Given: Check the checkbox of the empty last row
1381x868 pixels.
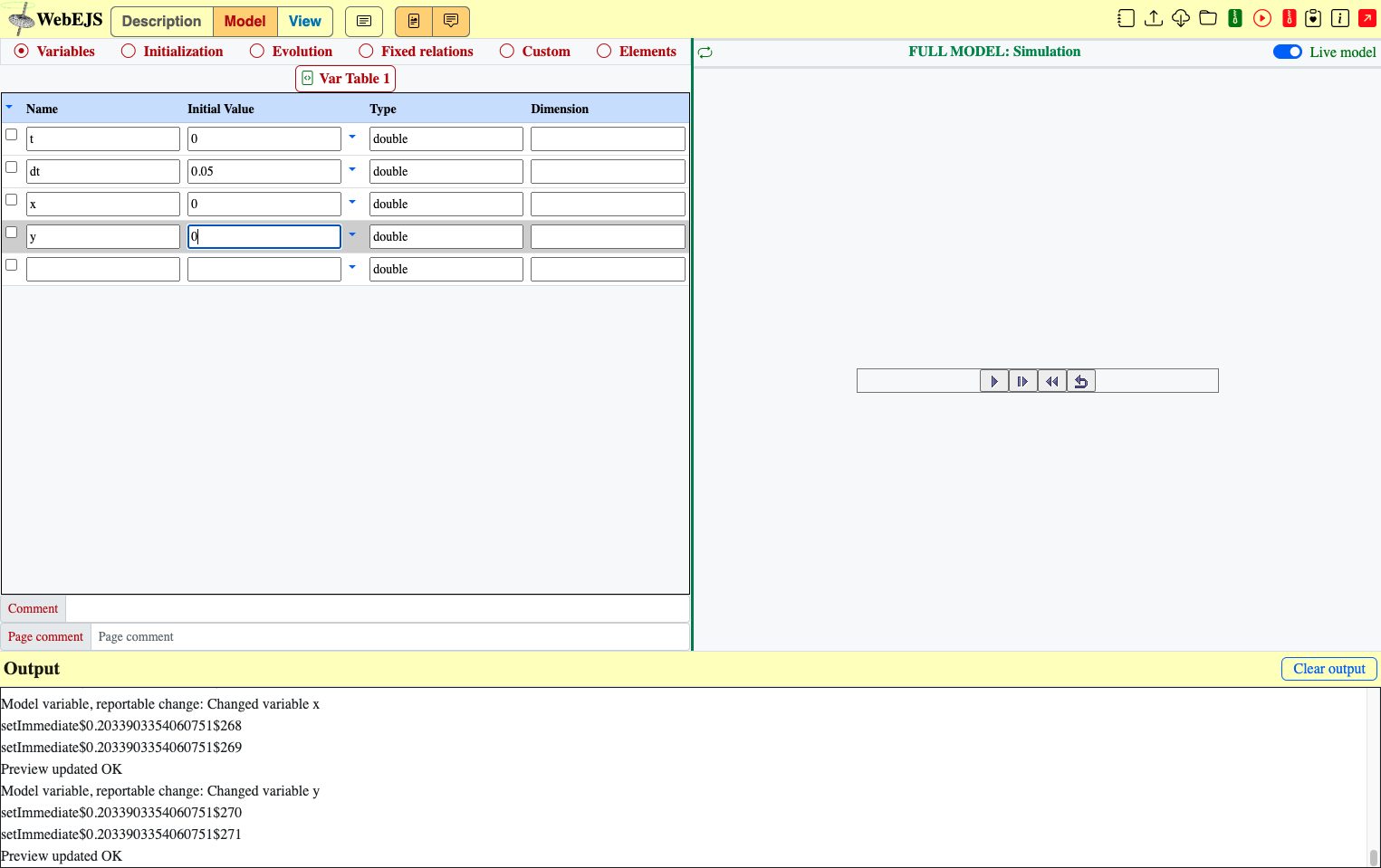Looking at the screenshot, I should (12, 265).
